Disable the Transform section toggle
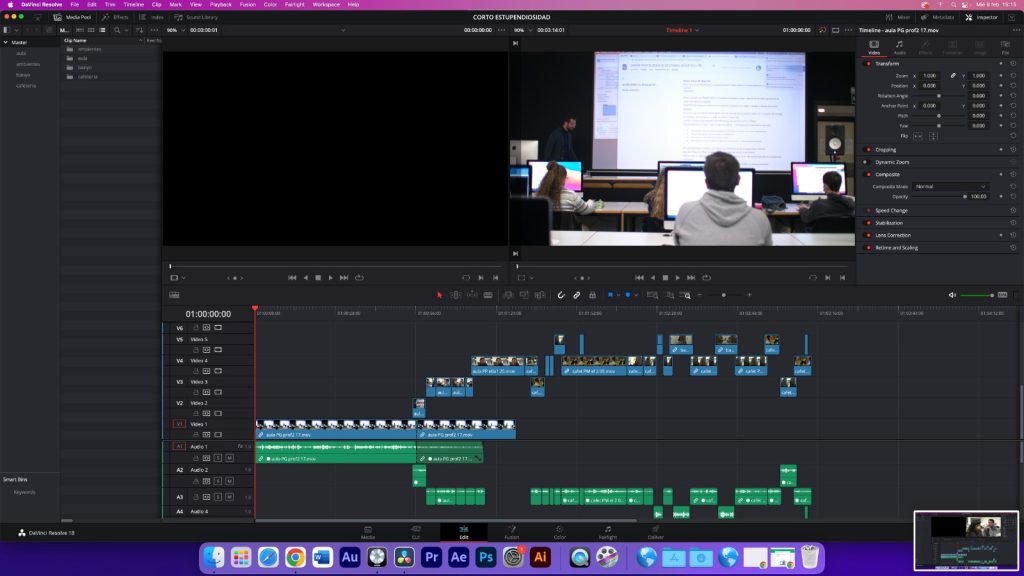Image resolution: width=1024 pixels, height=576 pixels. [x=868, y=64]
